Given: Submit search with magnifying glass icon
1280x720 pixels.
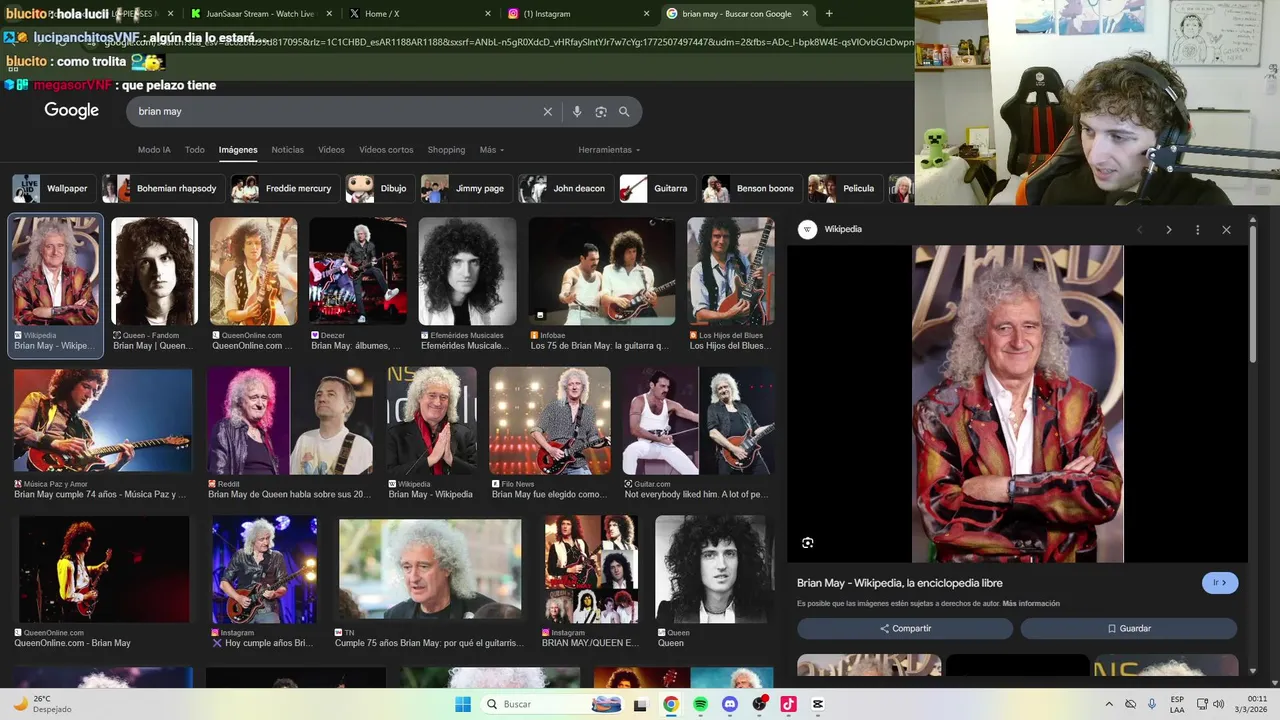Looking at the screenshot, I should 624,112.
